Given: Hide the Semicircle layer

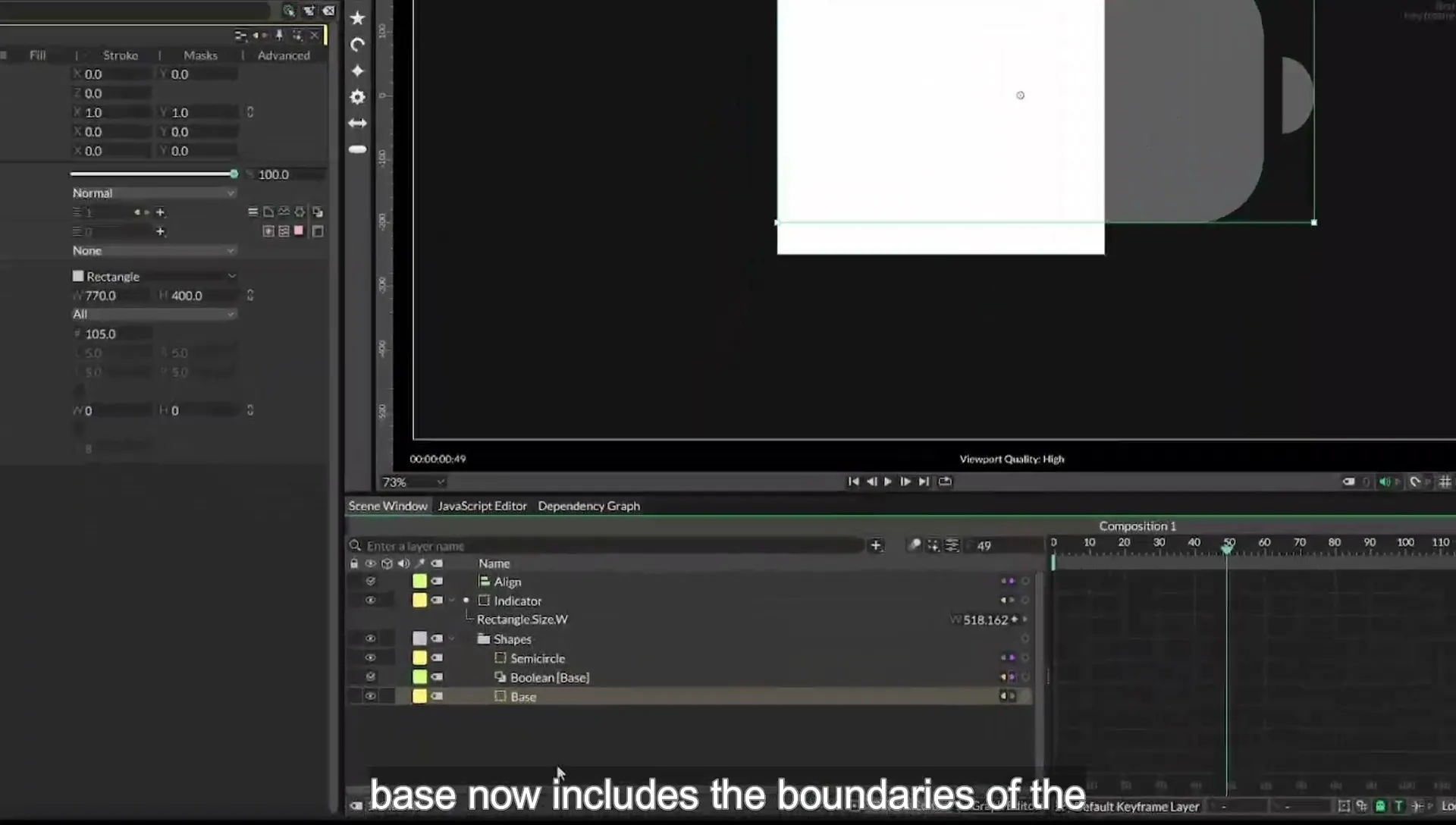Looking at the screenshot, I should (370, 658).
